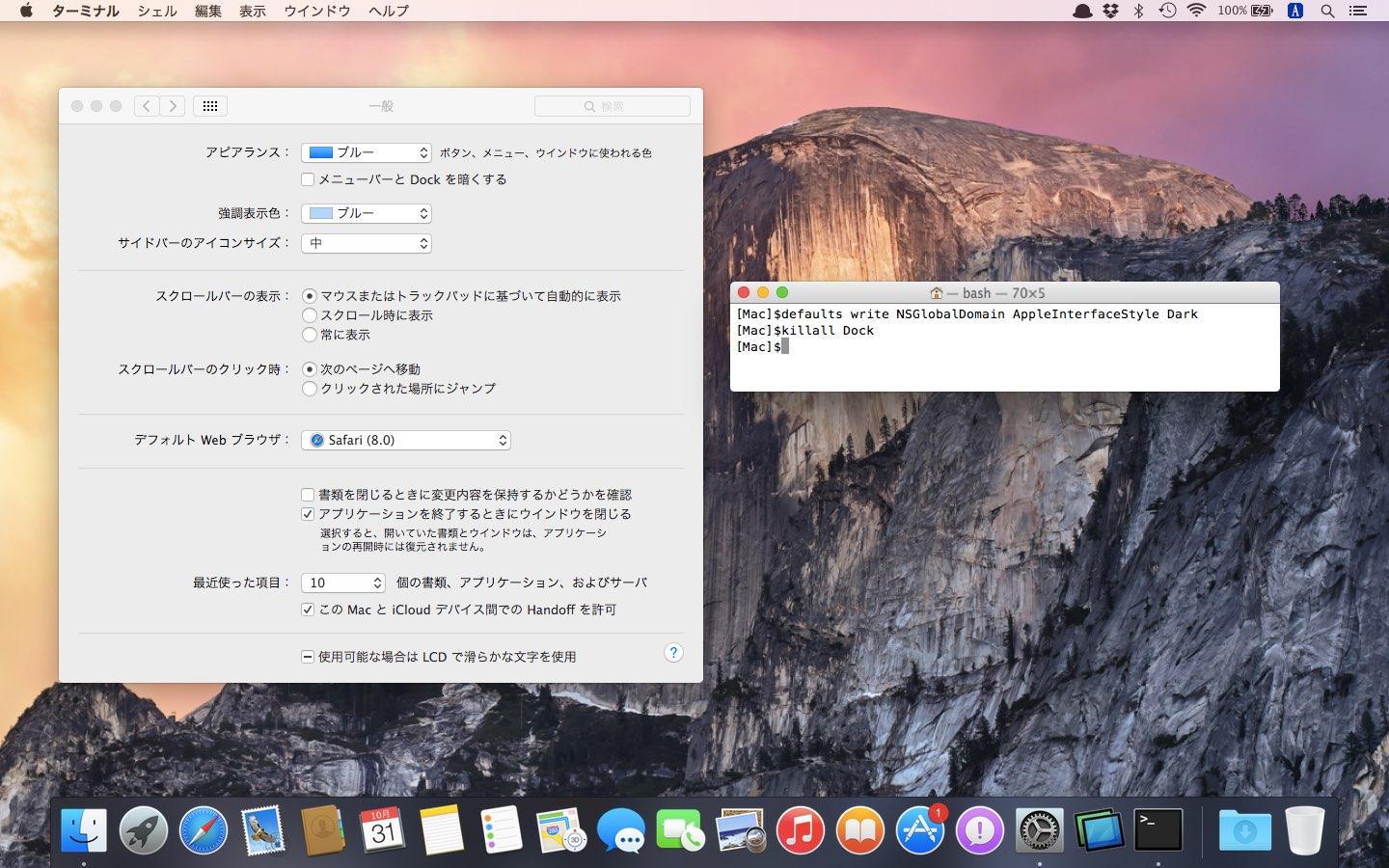
Task: Go forward in System Preferences
Action: [x=173, y=106]
